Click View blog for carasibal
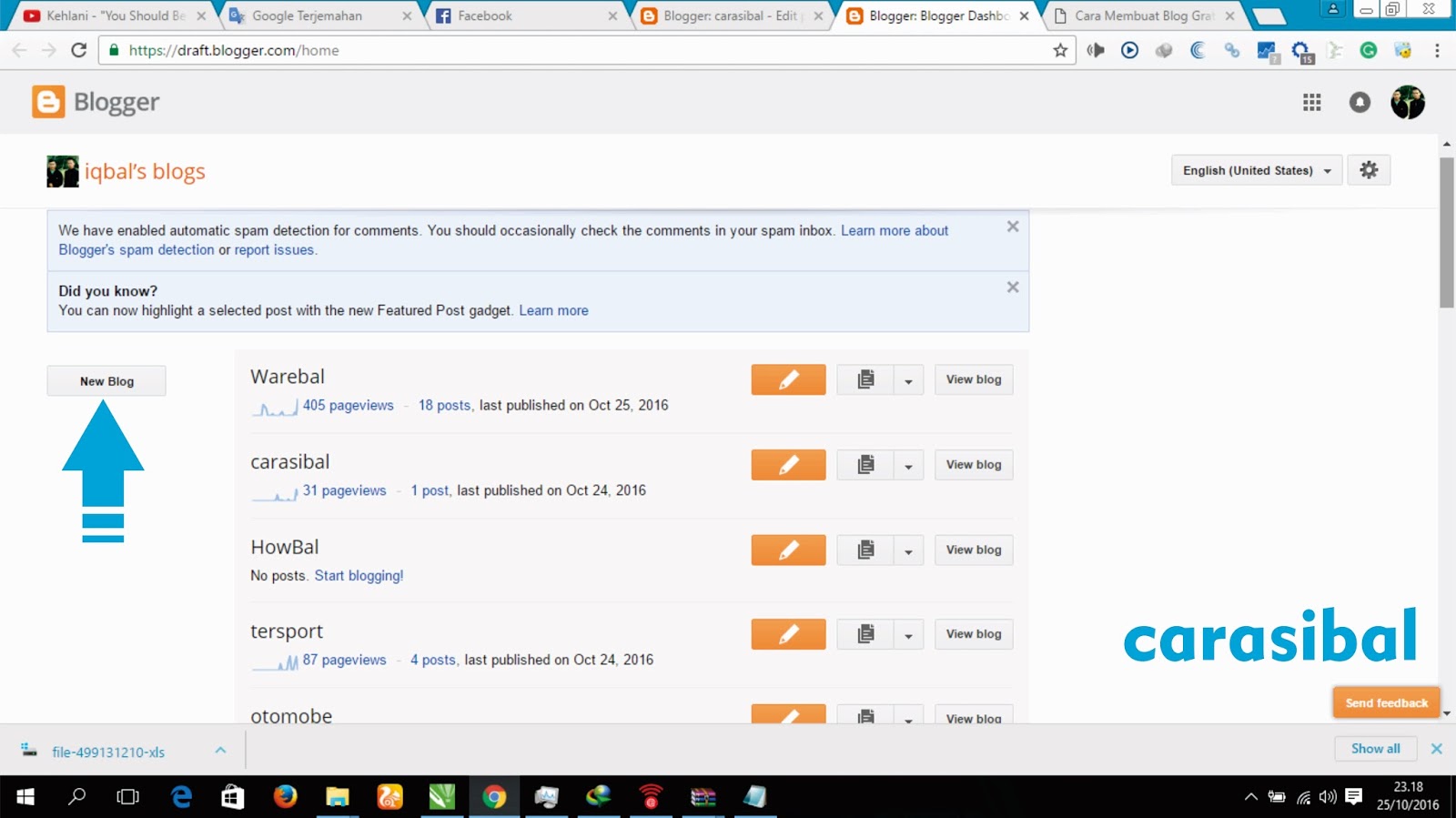Viewport: 1456px width, 818px height. (974, 465)
